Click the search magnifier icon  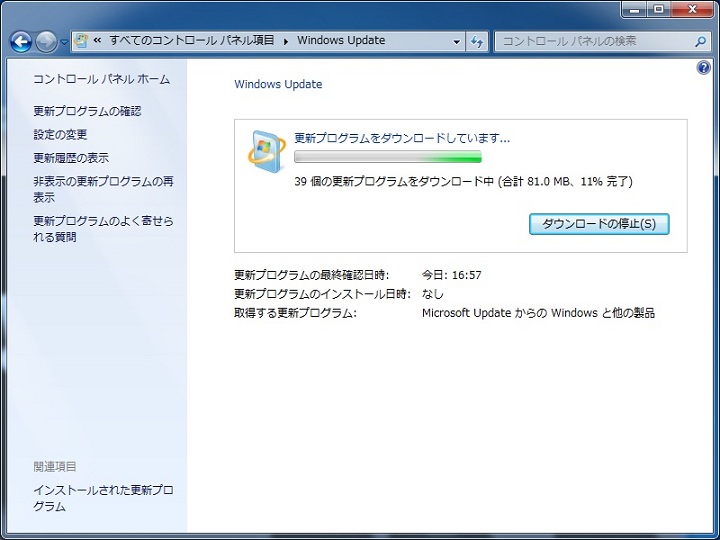[700, 42]
